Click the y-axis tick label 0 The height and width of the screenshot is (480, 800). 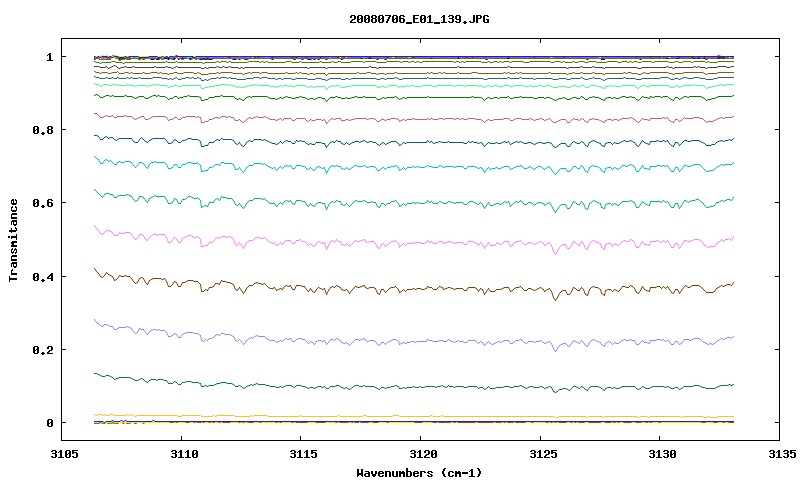49,423
